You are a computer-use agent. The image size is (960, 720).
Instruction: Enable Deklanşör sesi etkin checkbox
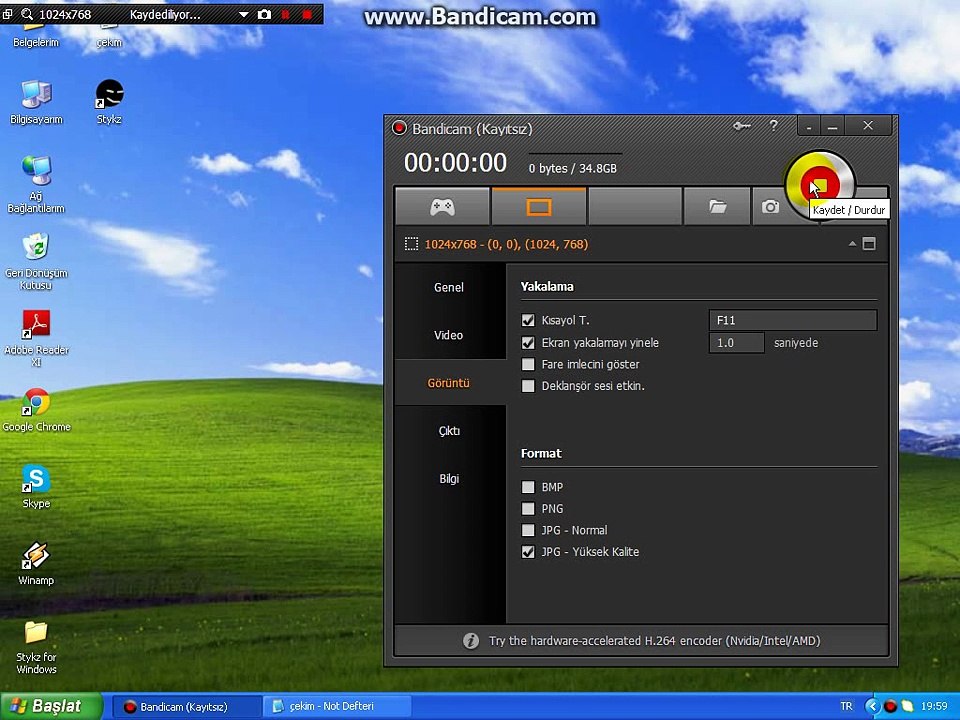pyautogui.click(x=528, y=386)
